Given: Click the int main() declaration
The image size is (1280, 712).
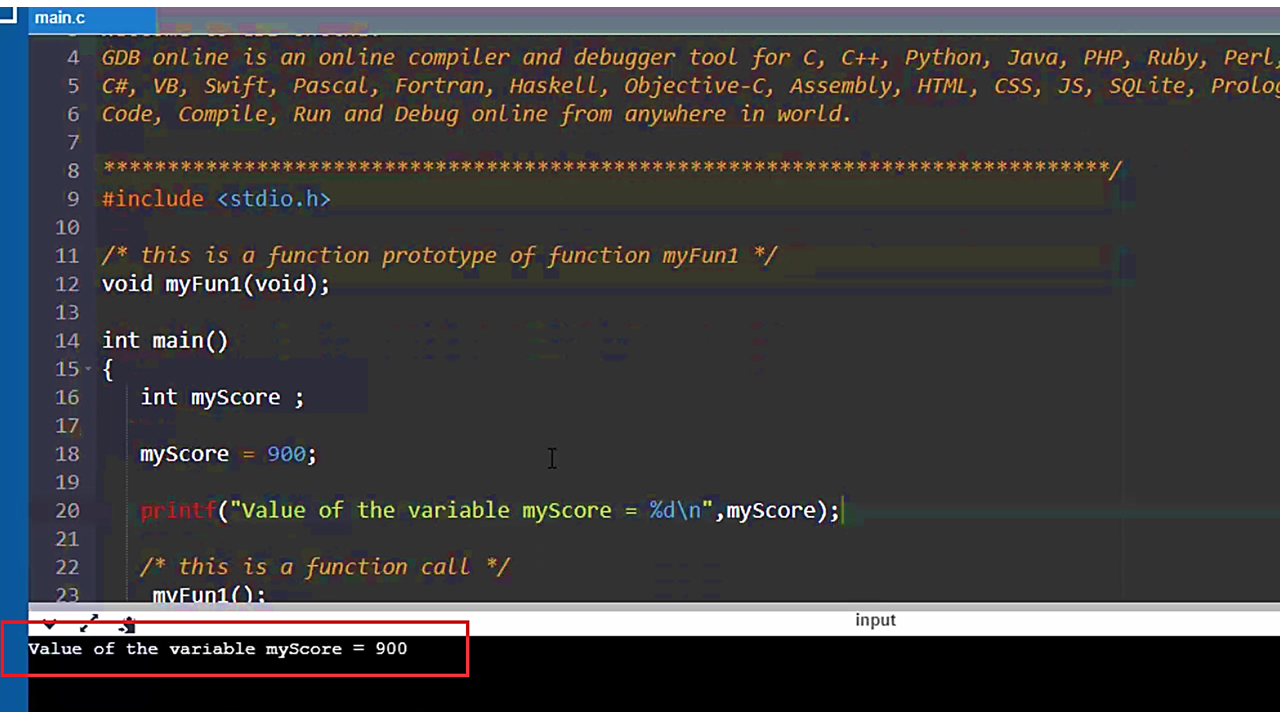Looking at the screenshot, I should [x=165, y=341].
